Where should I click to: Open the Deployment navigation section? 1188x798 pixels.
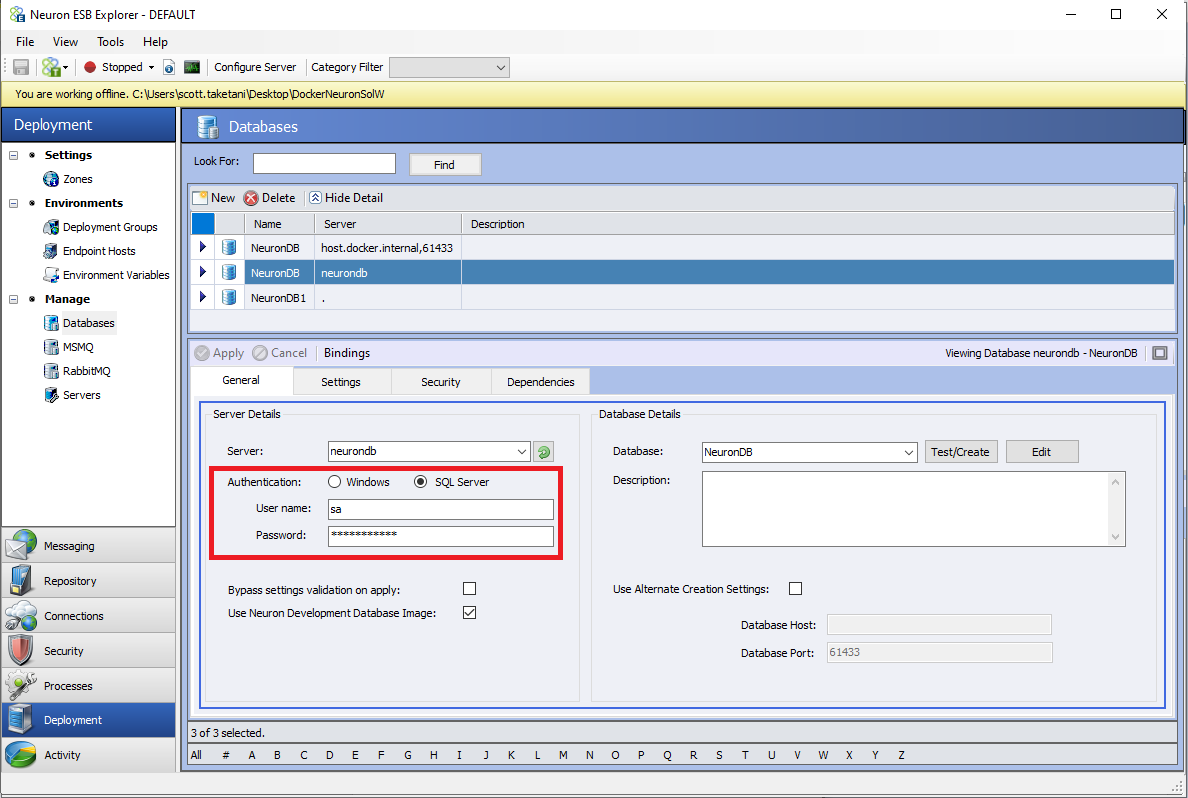click(x=89, y=720)
